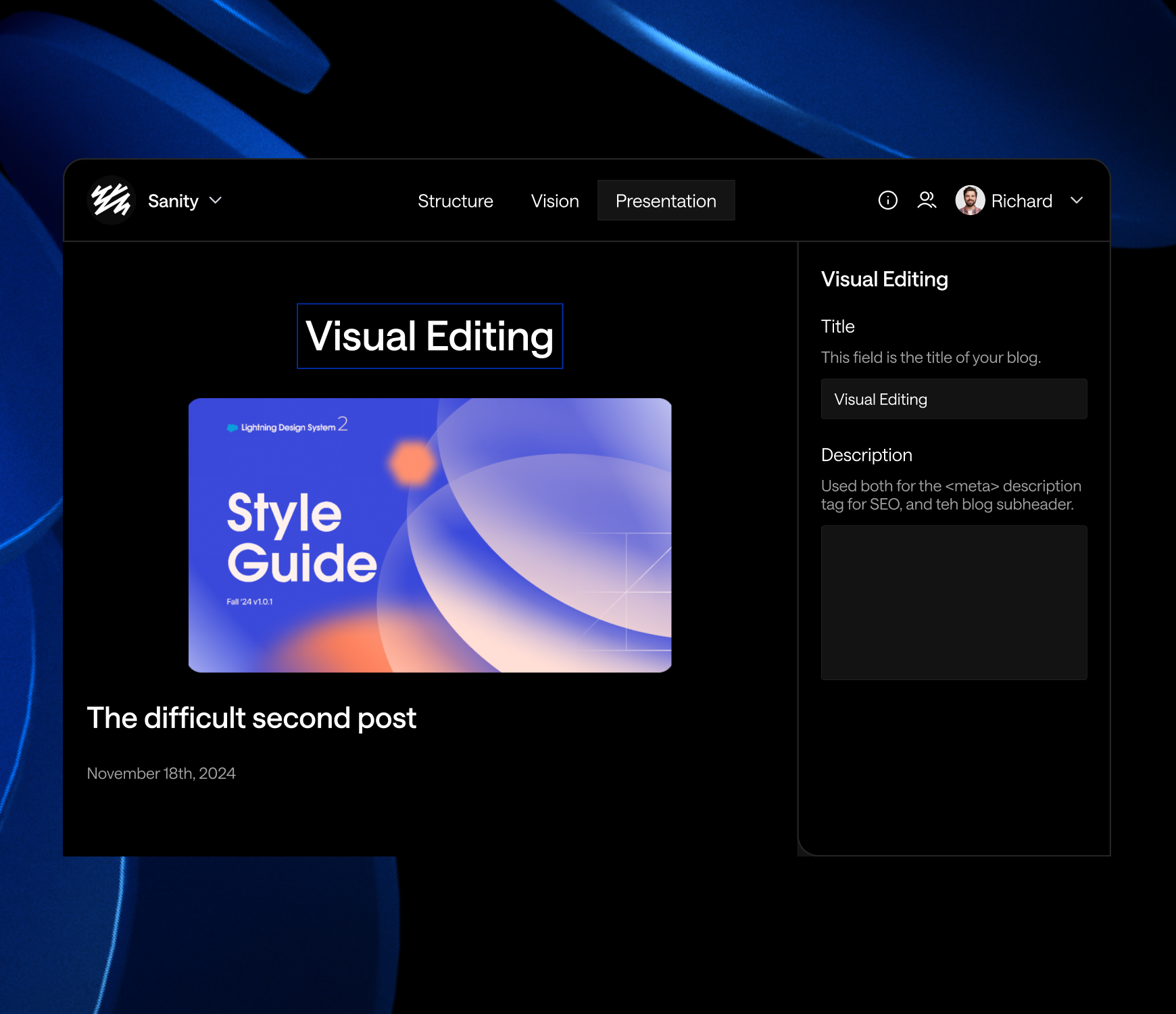Screen dimensions: 1176x1014
Task: Switch to the Structure tab
Action: coord(455,201)
